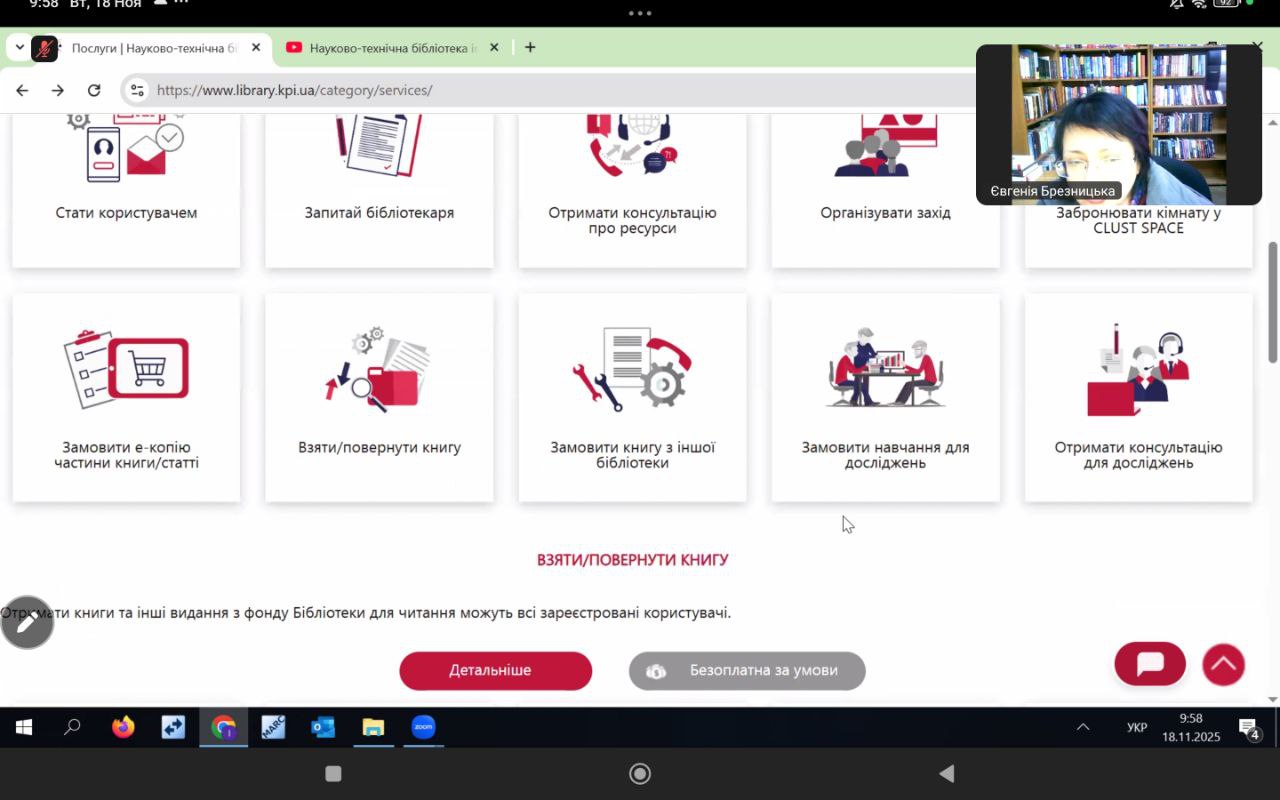Click the wrench and gear interlibrary icon
The image size is (1280, 800).
632,368
